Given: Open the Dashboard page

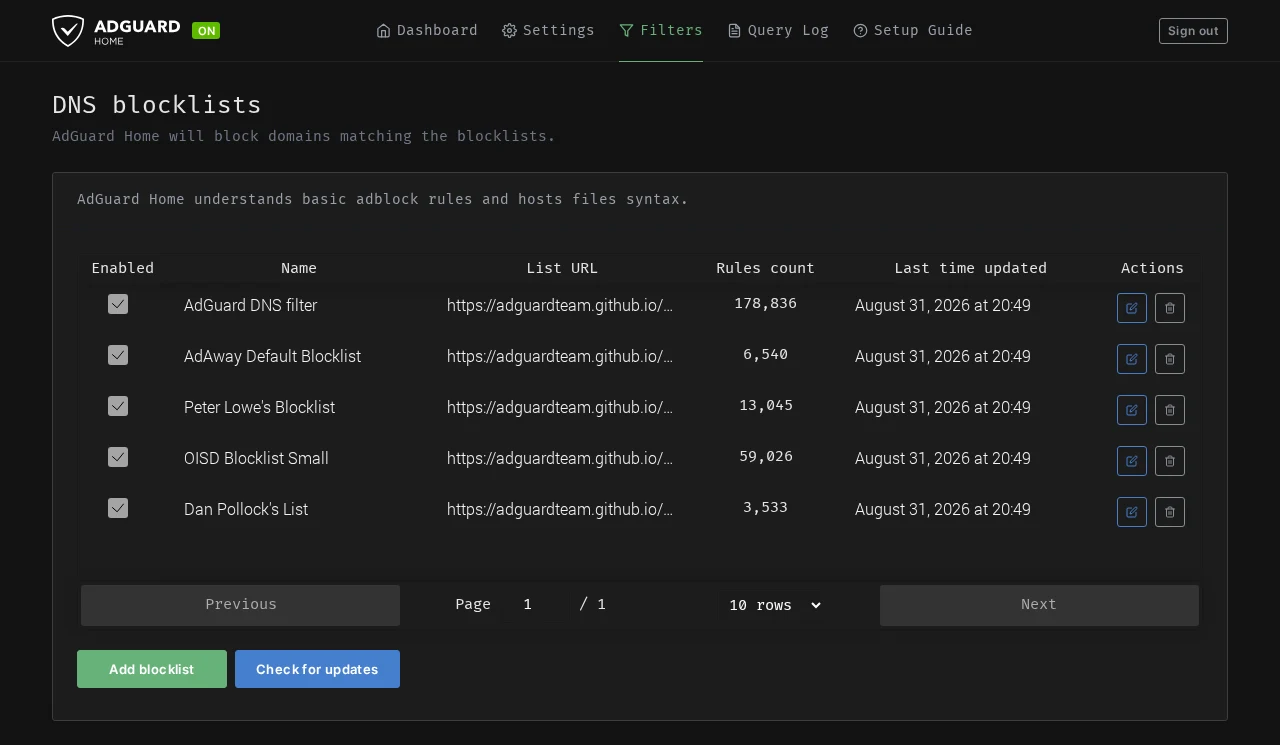Looking at the screenshot, I should click(427, 30).
